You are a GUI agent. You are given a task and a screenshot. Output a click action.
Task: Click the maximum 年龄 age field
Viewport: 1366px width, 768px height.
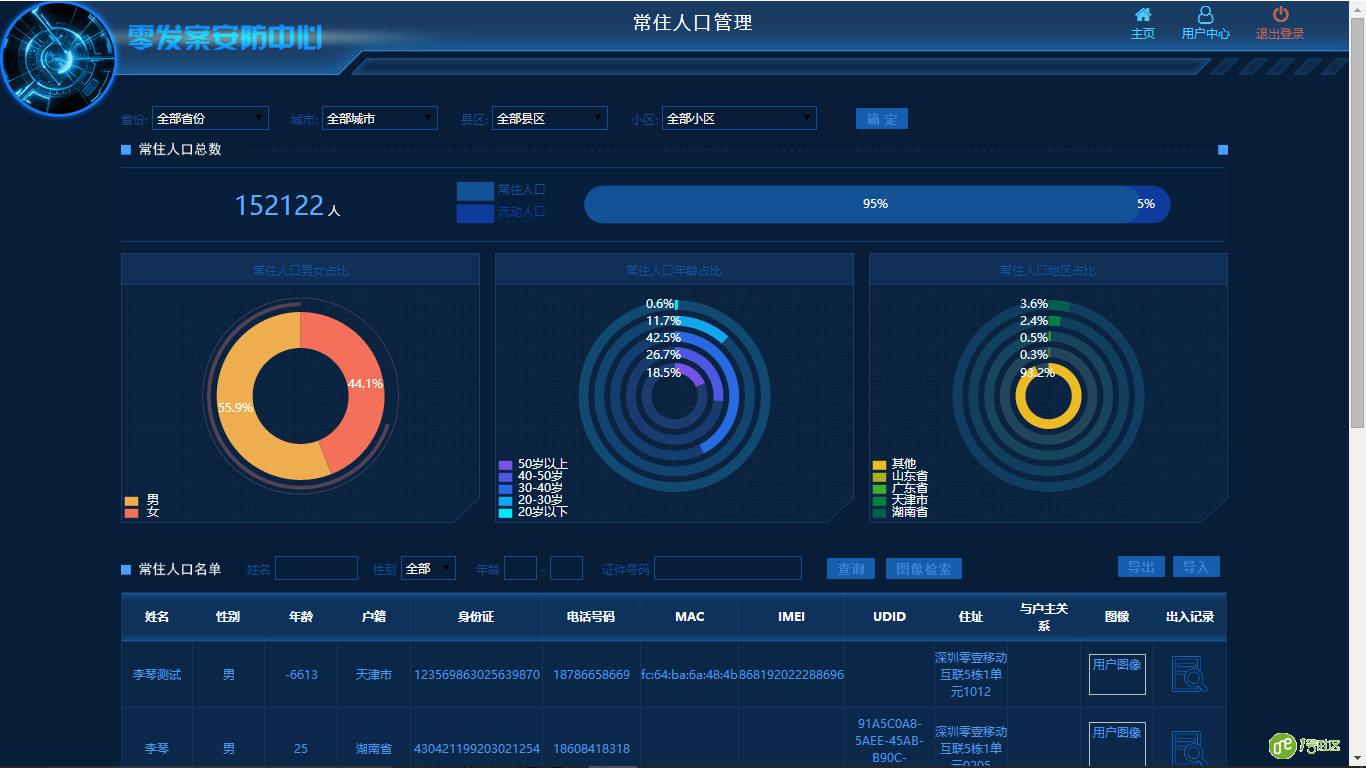tap(566, 568)
